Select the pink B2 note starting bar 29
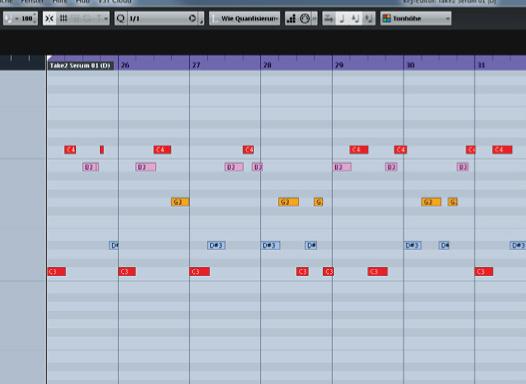The height and width of the screenshot is (384, 526). coord(343,167)
